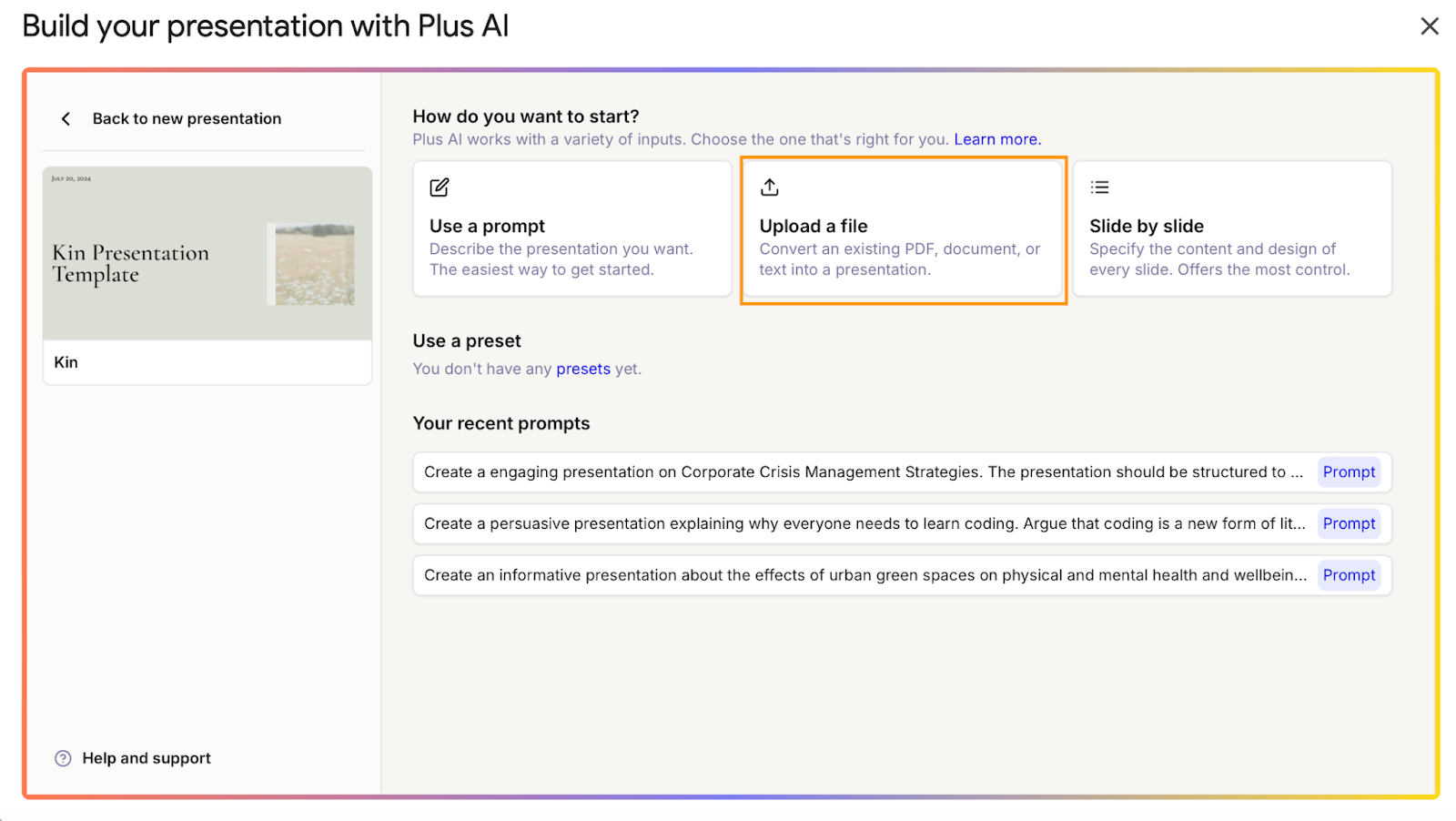The height and width of the screenshot is (821, 1456).
Task: Click the Kin template name label
Action: (x=66, y=362)
